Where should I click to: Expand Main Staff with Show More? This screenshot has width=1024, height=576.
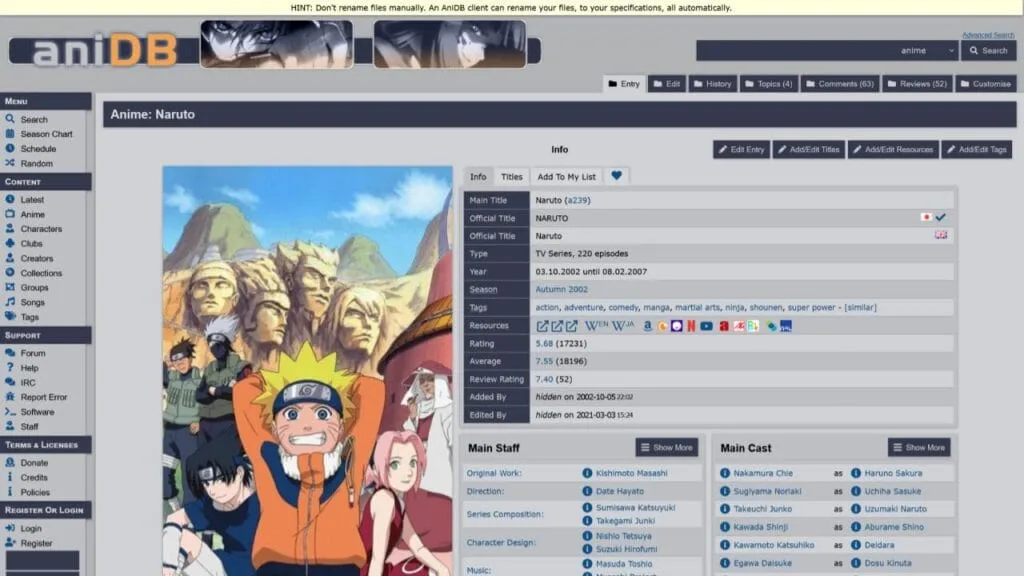coord(666,447)
